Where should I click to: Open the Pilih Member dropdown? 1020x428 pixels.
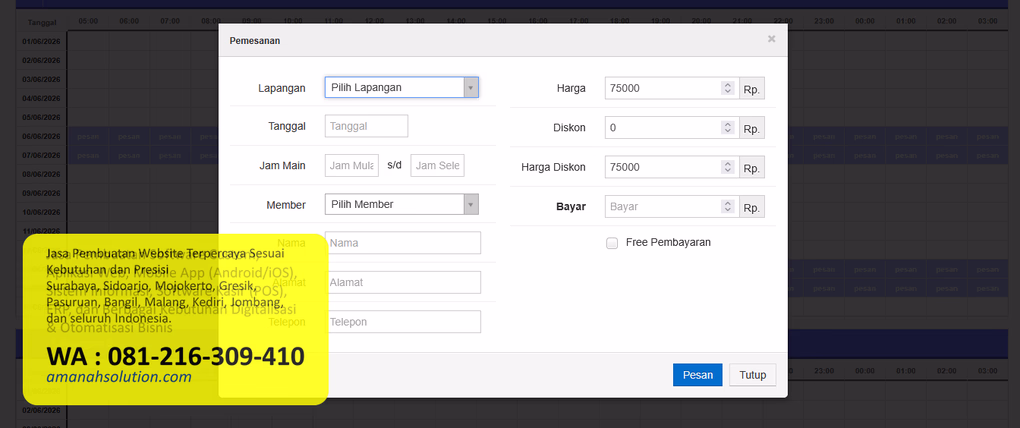click(401, 204)
